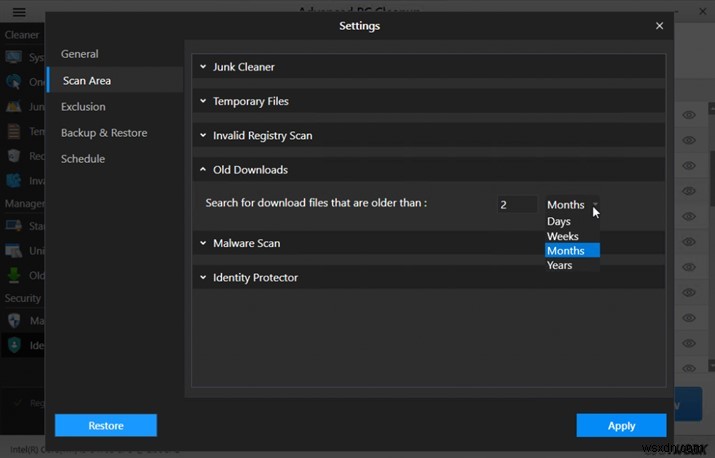715x458 pixels.
Task: Open the hamburger menu
Action: point(19,13)
